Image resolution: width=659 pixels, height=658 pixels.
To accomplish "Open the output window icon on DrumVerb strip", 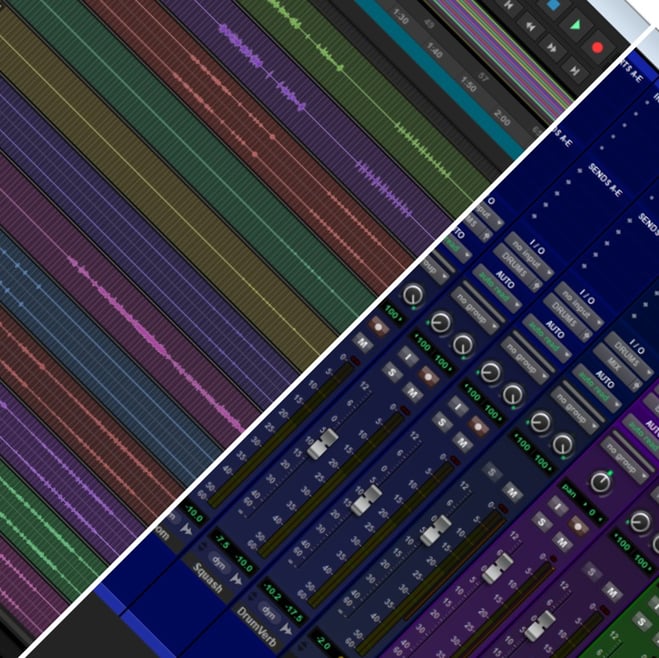I will pyautogui.click(x=587, y=336).
